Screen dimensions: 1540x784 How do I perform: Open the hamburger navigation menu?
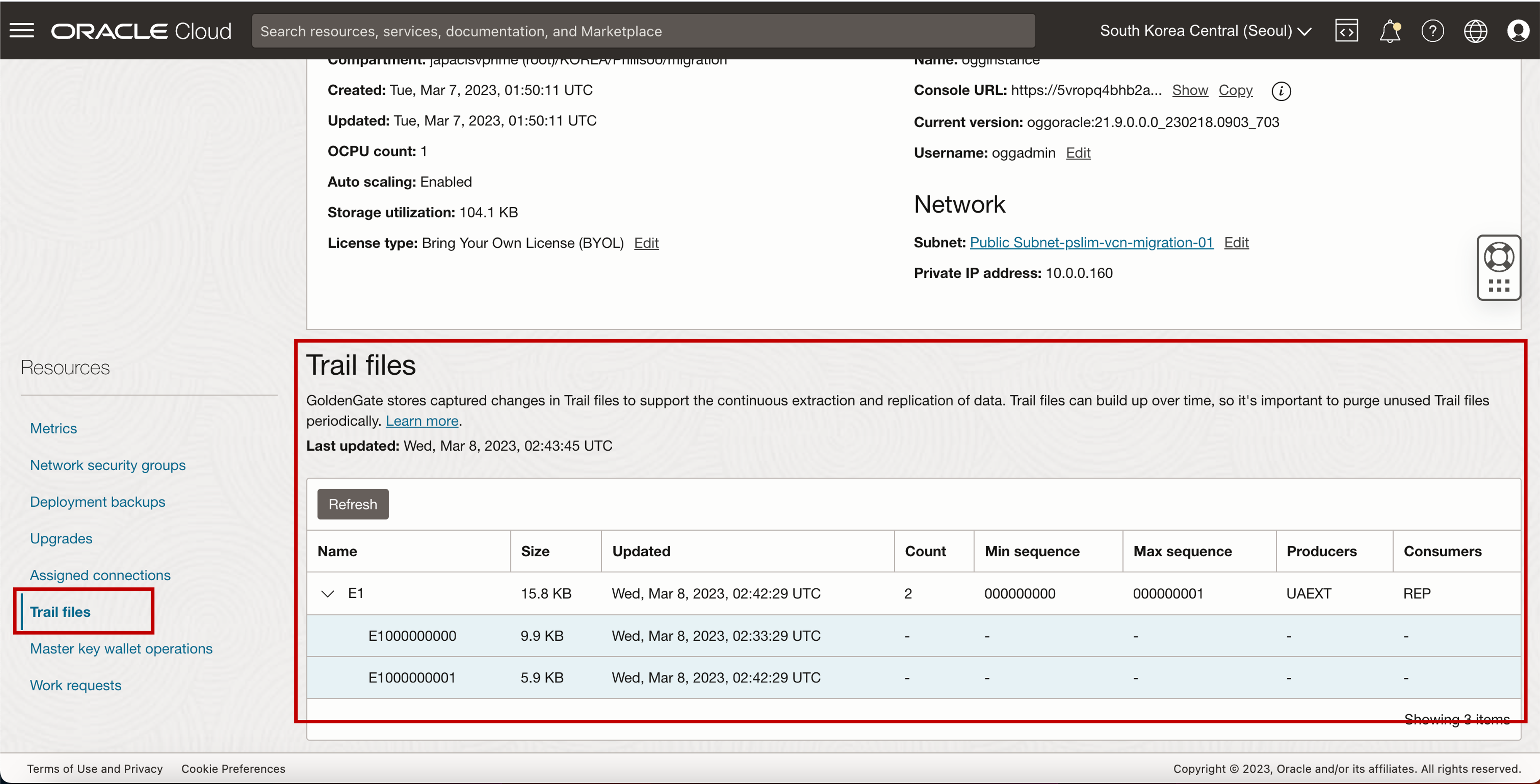point(22,31)
